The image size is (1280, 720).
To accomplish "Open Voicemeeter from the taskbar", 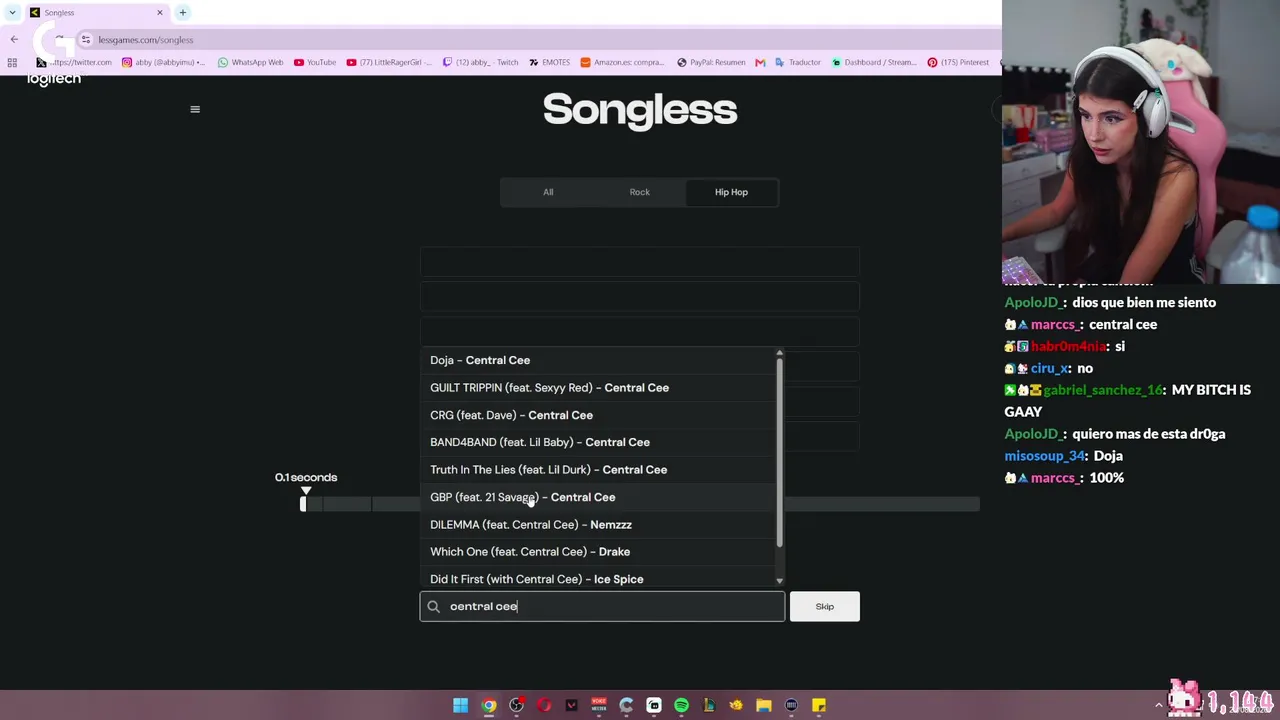I will point(599,705).
